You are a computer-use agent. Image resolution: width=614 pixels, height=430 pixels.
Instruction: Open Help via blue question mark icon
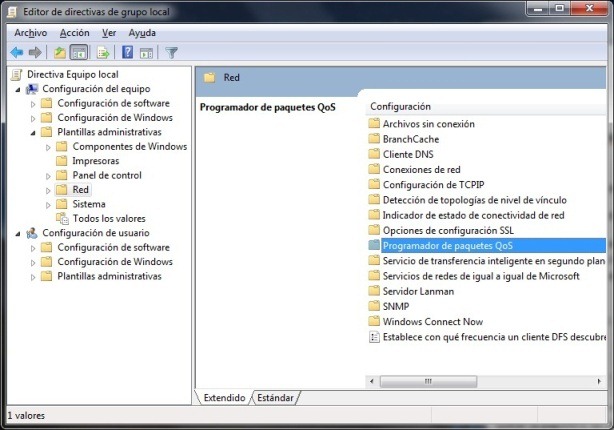pos(128,52)
